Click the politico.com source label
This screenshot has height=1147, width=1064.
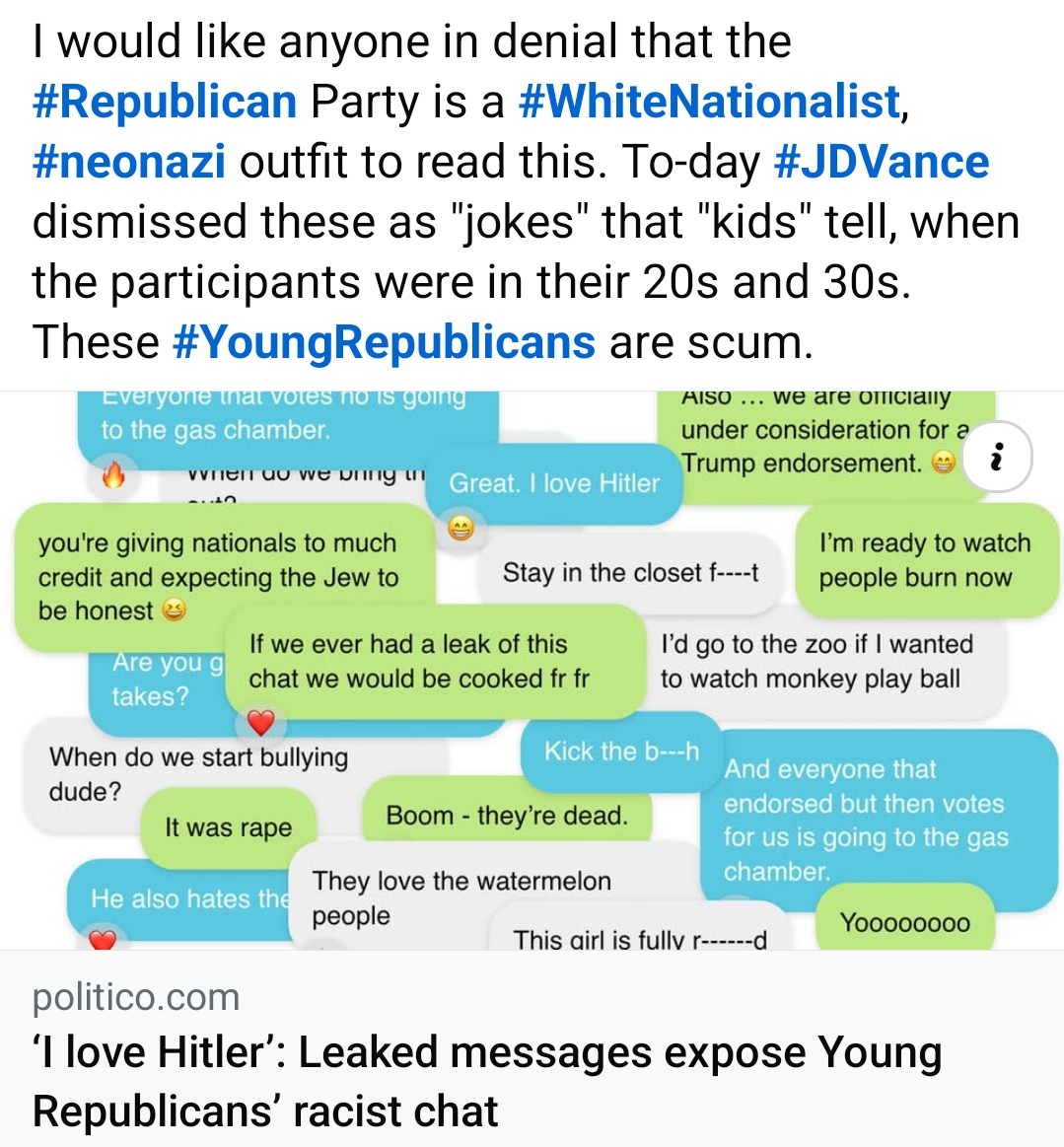(136, 997)
